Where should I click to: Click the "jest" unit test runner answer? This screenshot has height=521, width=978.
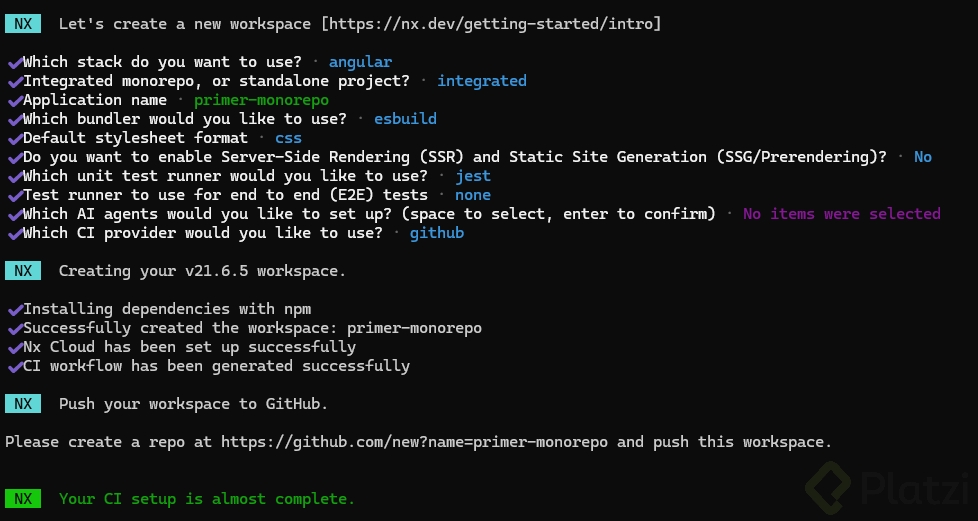click(x=473, y=176)
